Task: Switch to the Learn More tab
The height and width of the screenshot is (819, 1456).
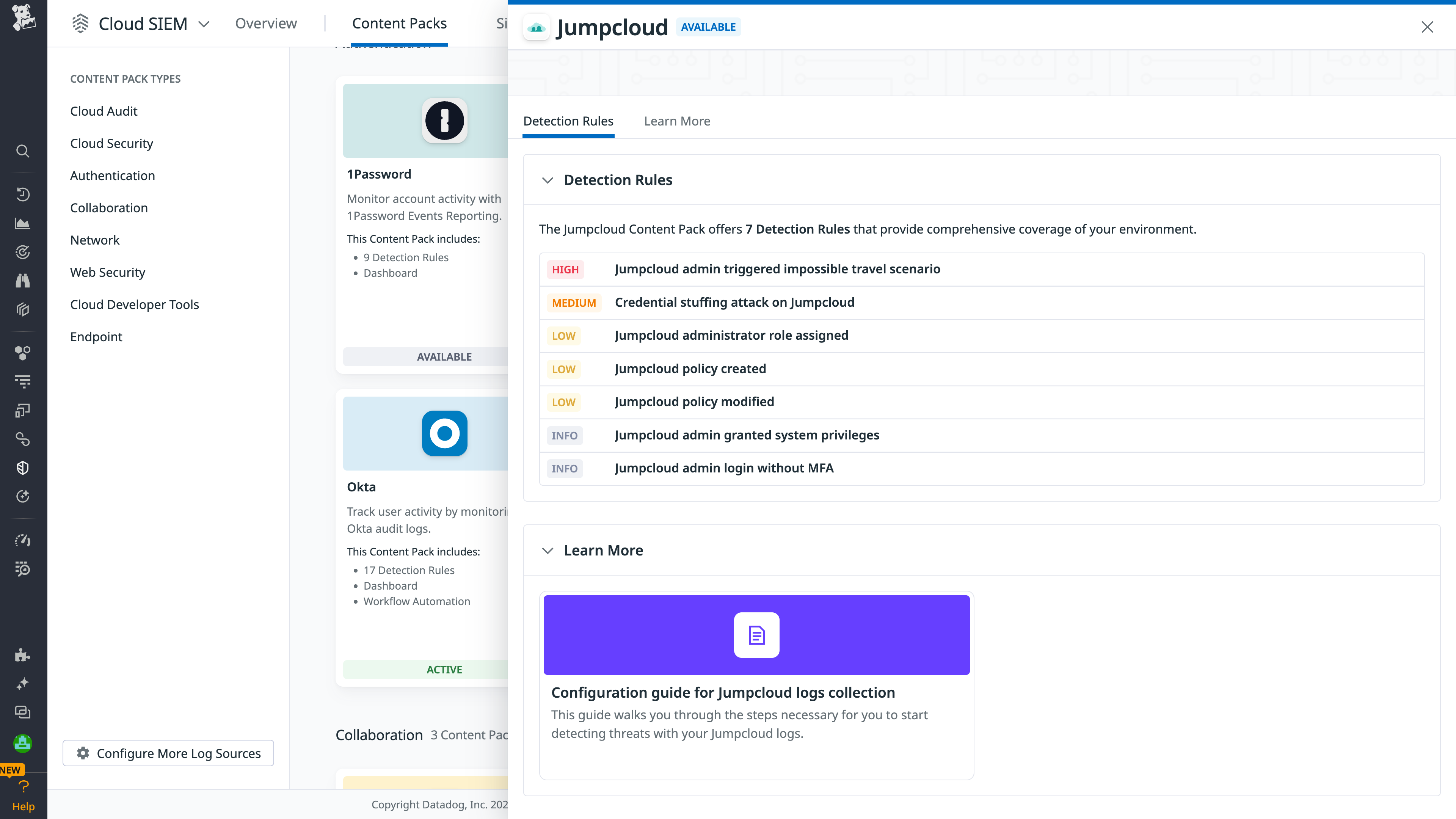Action: pyautogui.click(x=676, y=121)
